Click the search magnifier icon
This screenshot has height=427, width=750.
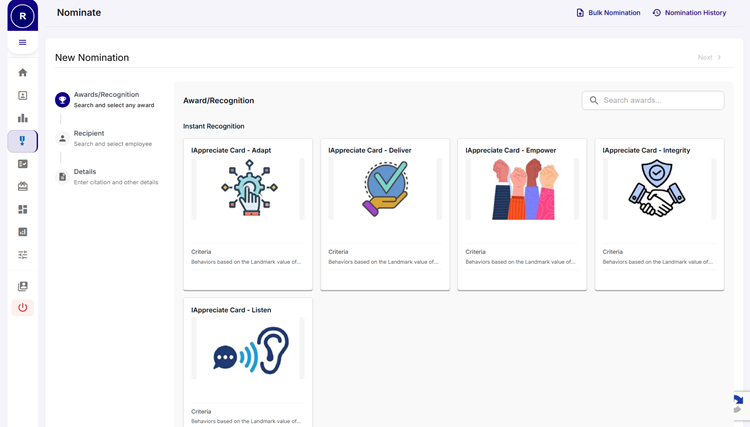click(x=594, y=100)
